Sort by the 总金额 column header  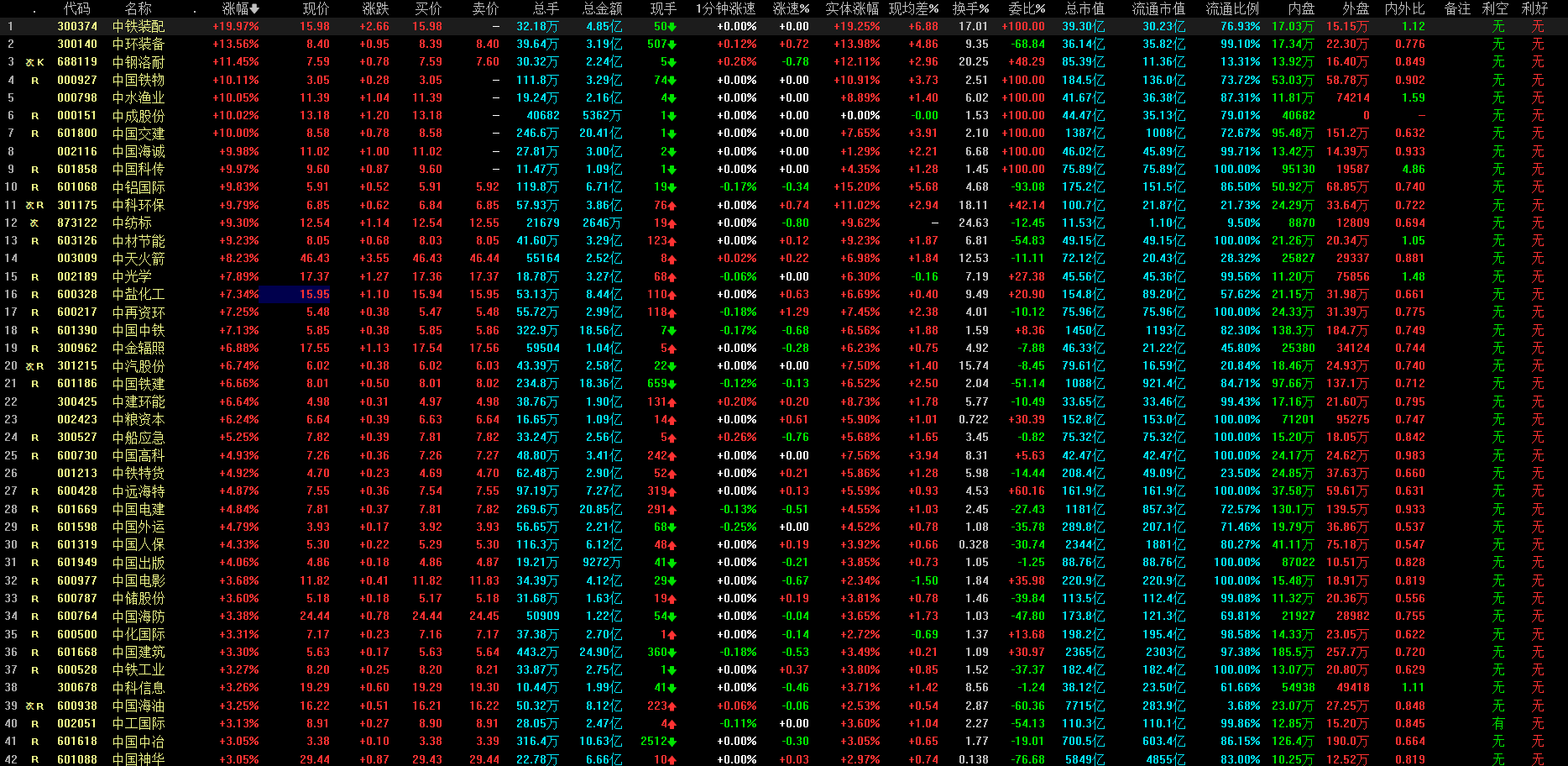[603, 8]
